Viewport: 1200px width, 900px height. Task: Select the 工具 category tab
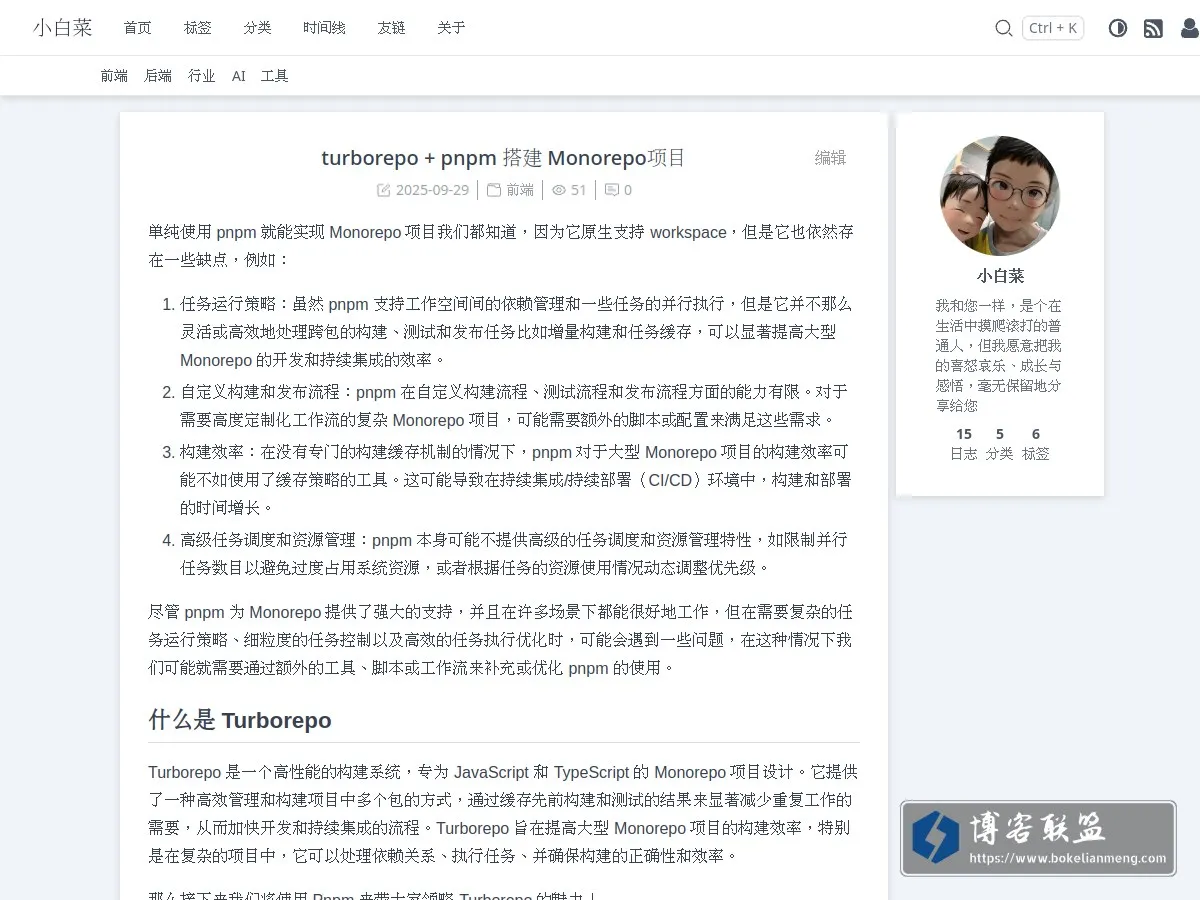coord(275,76)
